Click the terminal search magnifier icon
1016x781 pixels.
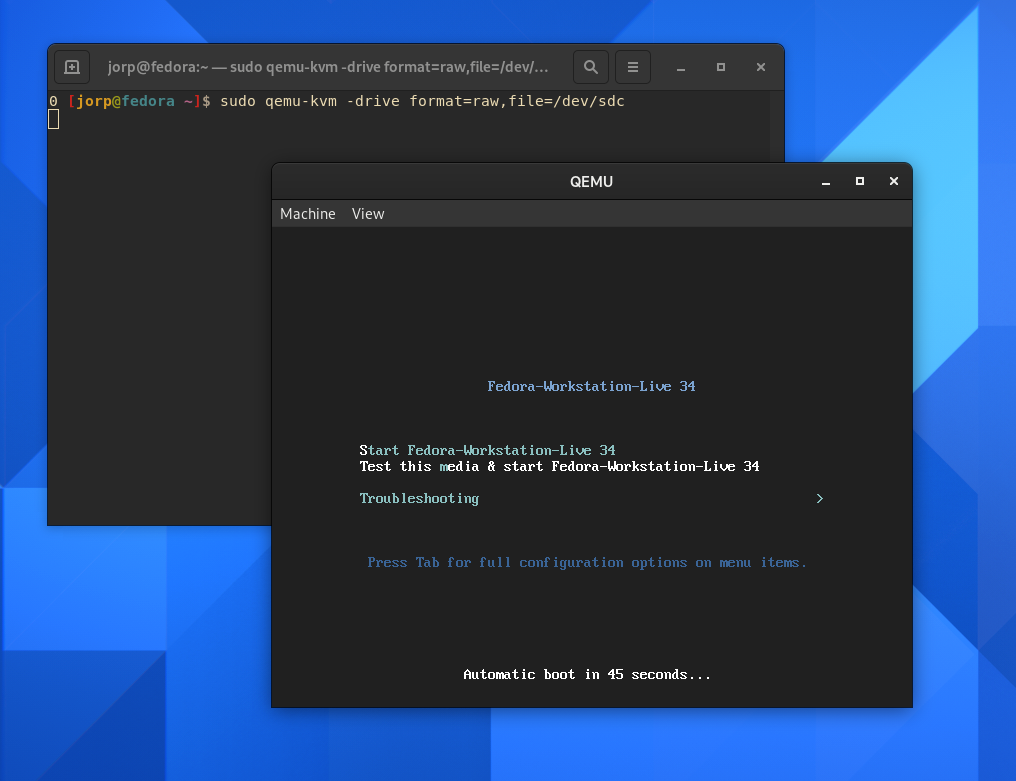pos(591,67)
